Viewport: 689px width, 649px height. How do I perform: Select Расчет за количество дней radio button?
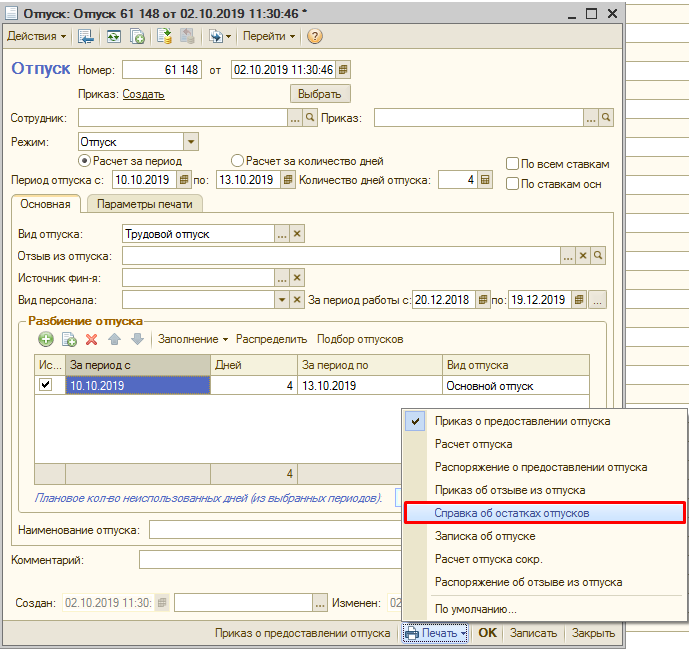click(238, 161)
